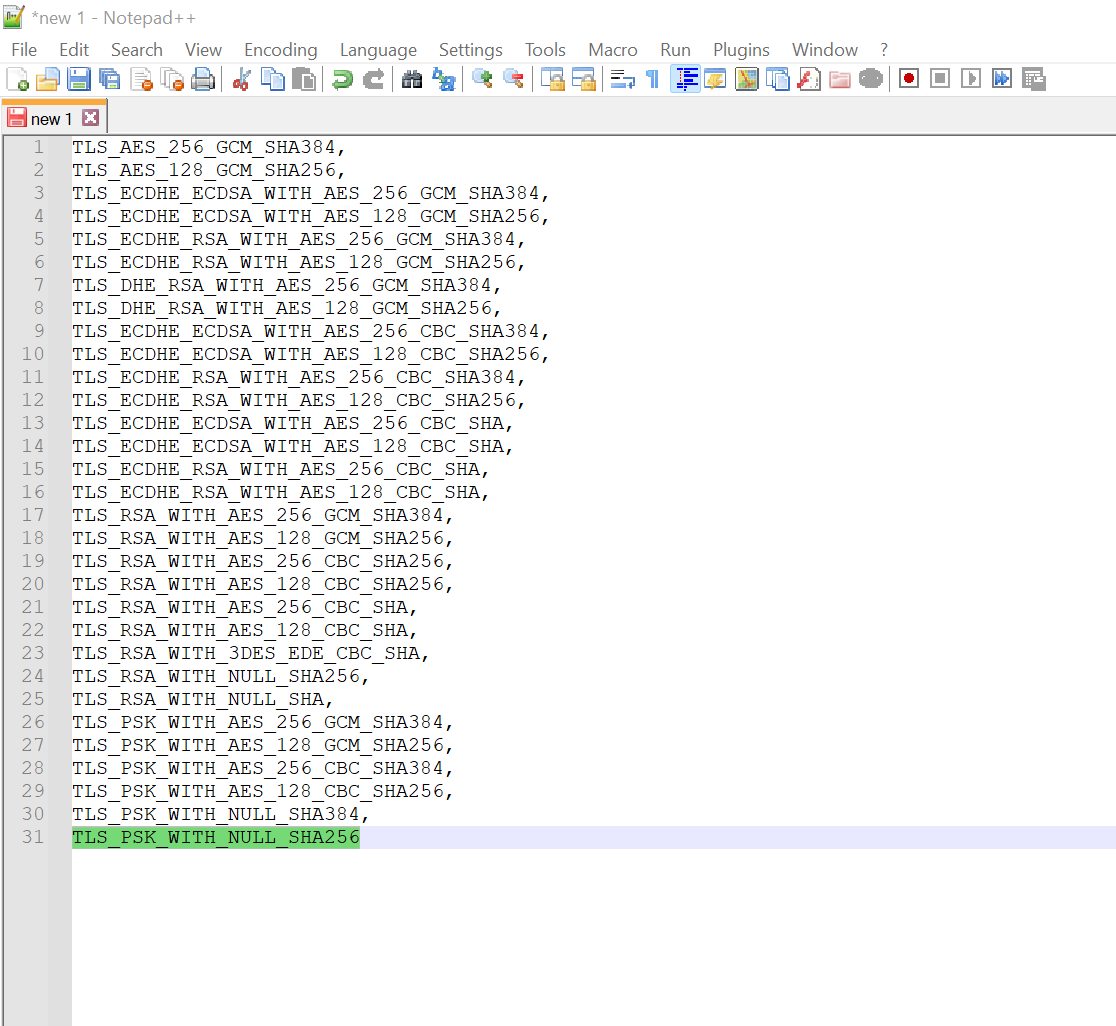Open the Document Map panel icon
1116x1026 pixels.
(746, 78)
